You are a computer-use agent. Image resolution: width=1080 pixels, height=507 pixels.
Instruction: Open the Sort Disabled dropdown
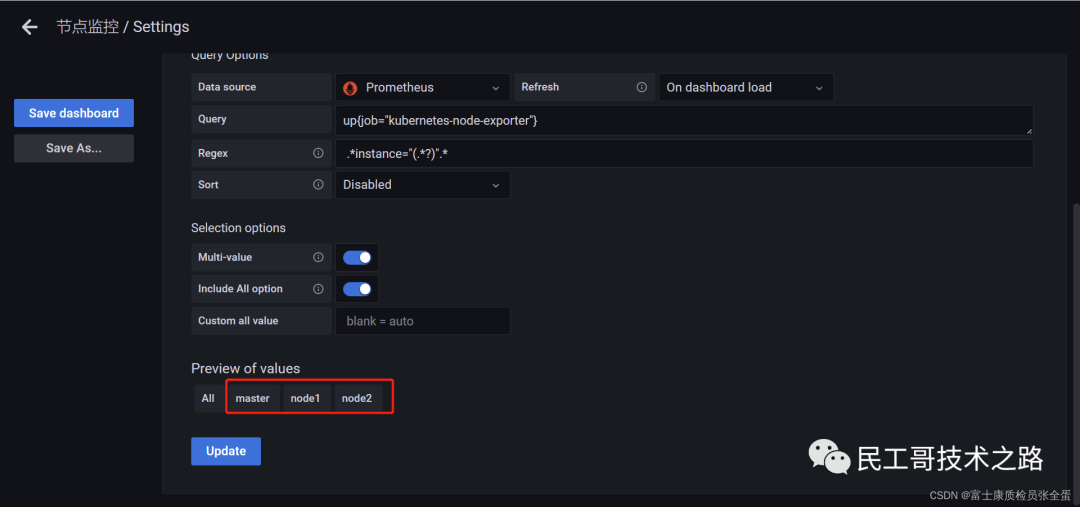423,185
